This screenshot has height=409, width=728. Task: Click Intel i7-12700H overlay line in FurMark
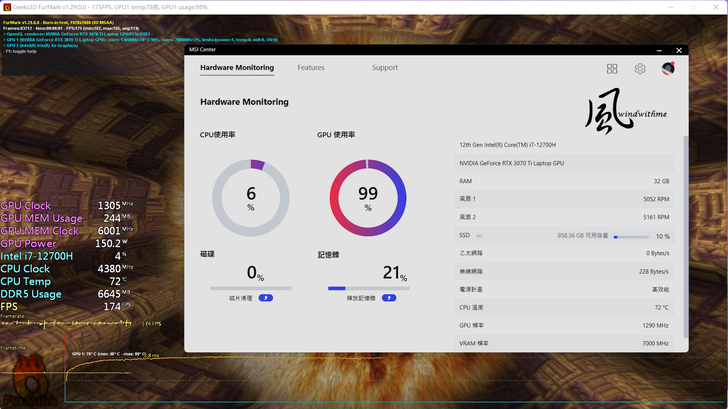click(x=64, y=256)
